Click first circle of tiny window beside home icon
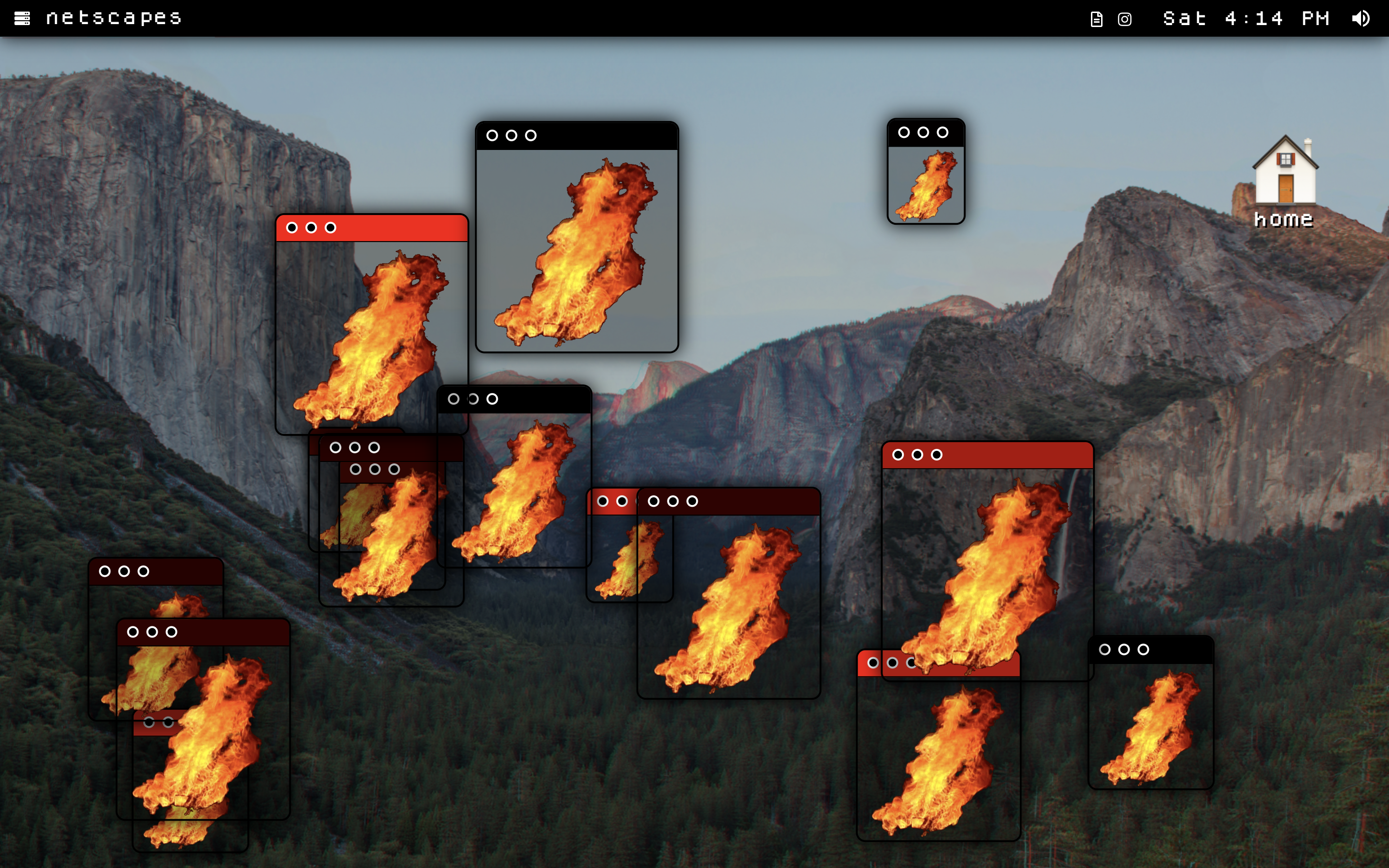Viewport: 1389px width, 868px height. coord(903,133)
